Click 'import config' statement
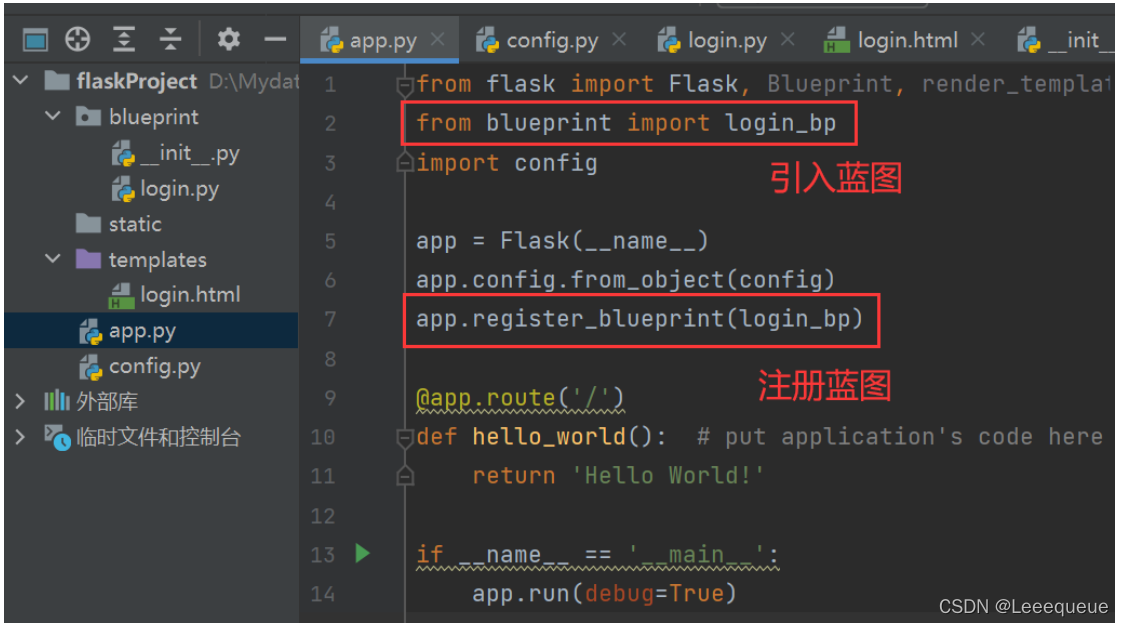 pyautogui.click(x=506, y=163)
